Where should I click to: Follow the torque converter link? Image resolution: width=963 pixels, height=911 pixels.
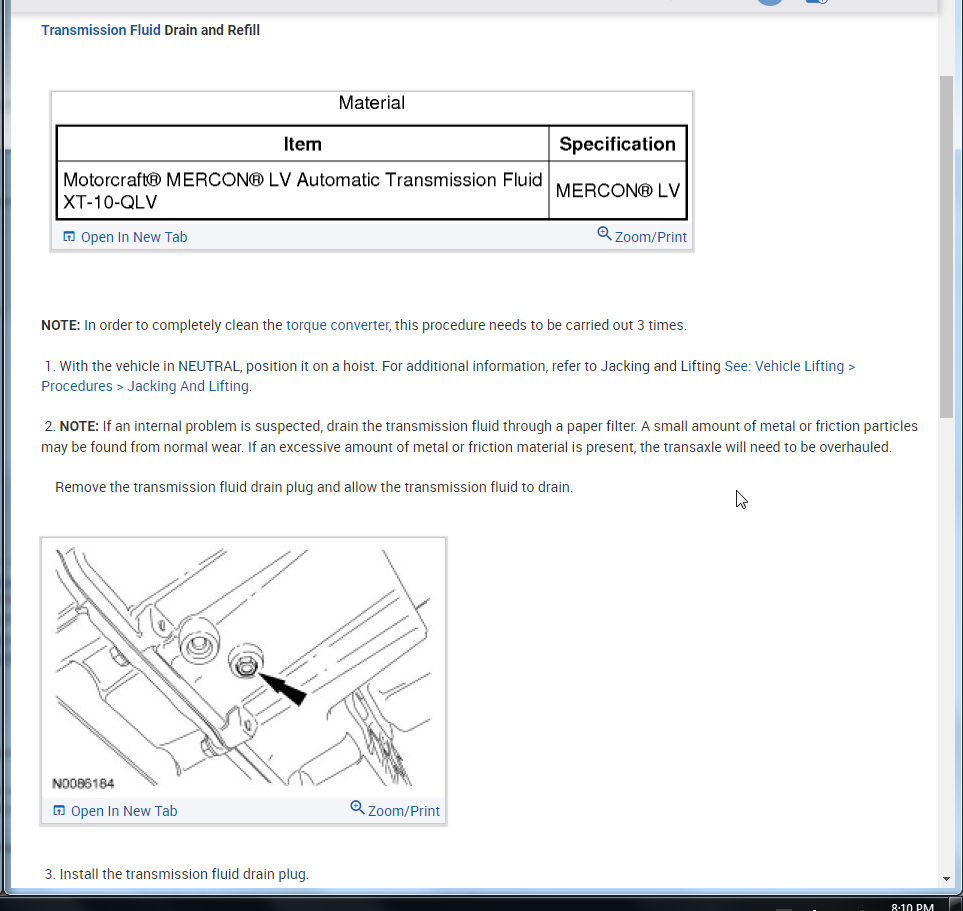(x=337, y=325)
